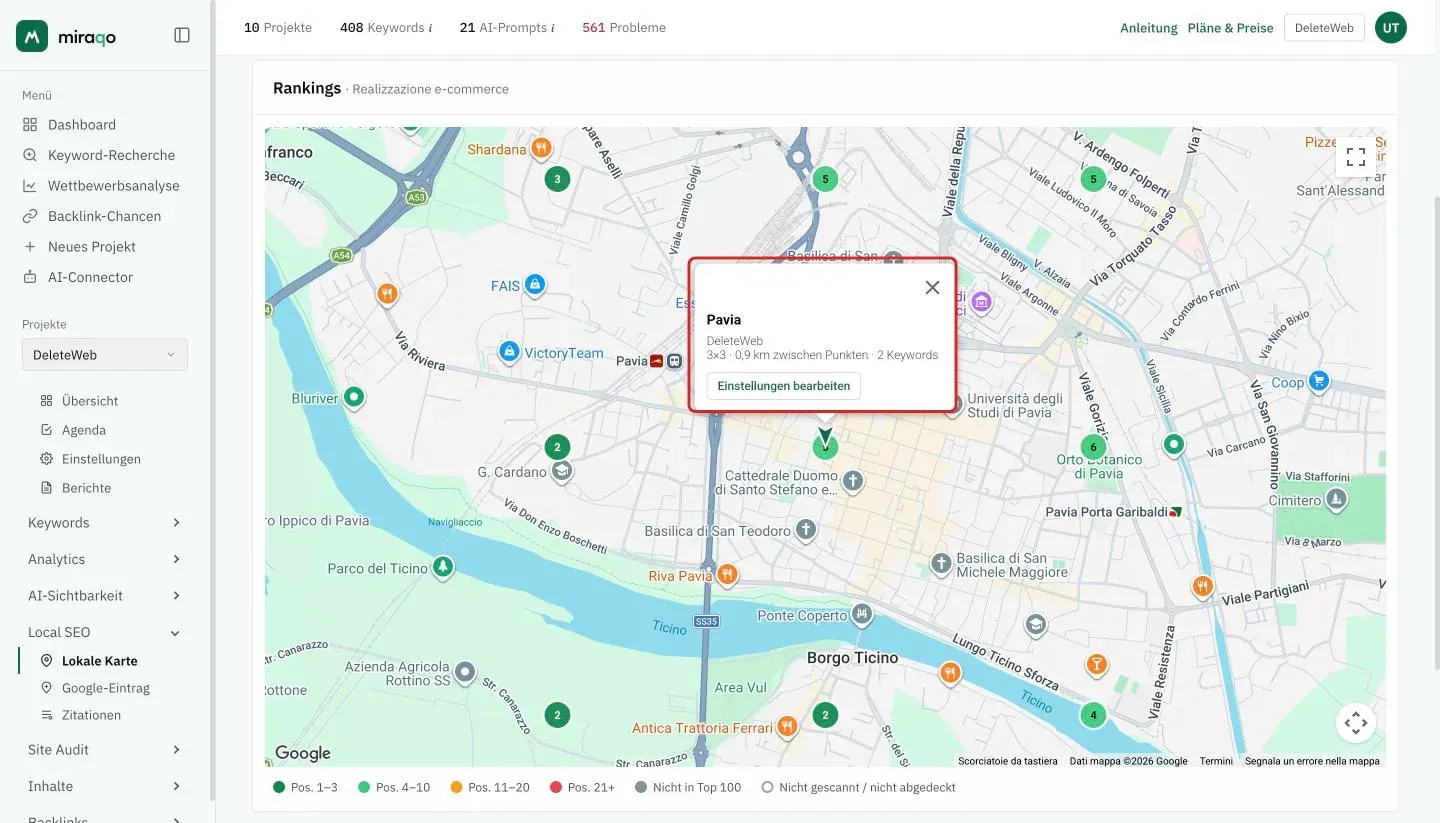Collapse the Local SEO section

105,632
